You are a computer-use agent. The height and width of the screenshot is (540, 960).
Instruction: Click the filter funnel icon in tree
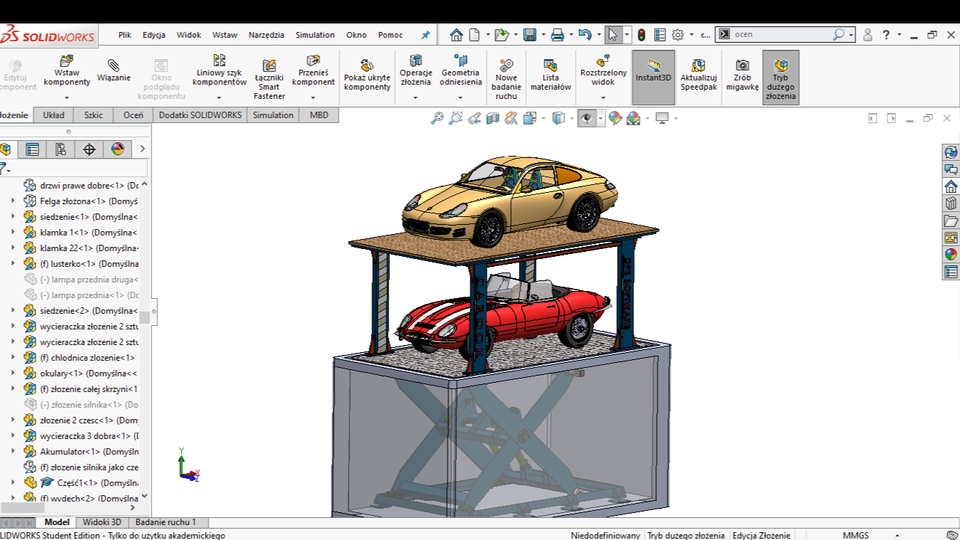pyautogui.click(x=4, y=168)
